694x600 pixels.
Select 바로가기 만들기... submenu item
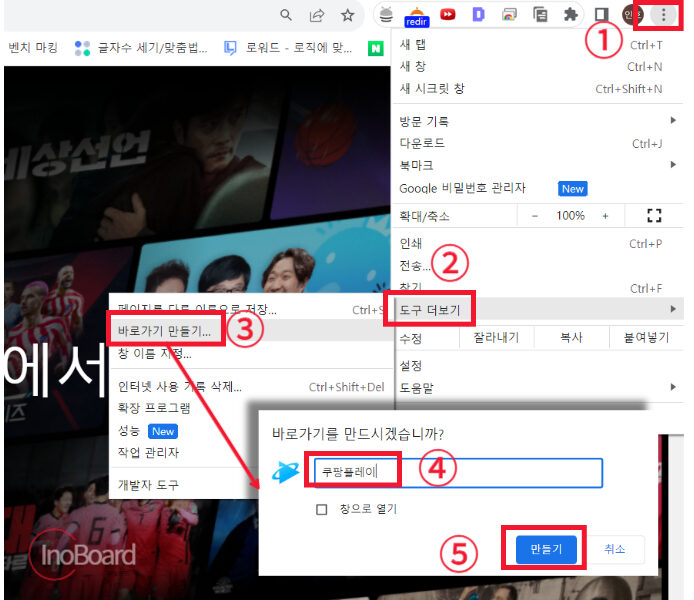click(251, 331)
